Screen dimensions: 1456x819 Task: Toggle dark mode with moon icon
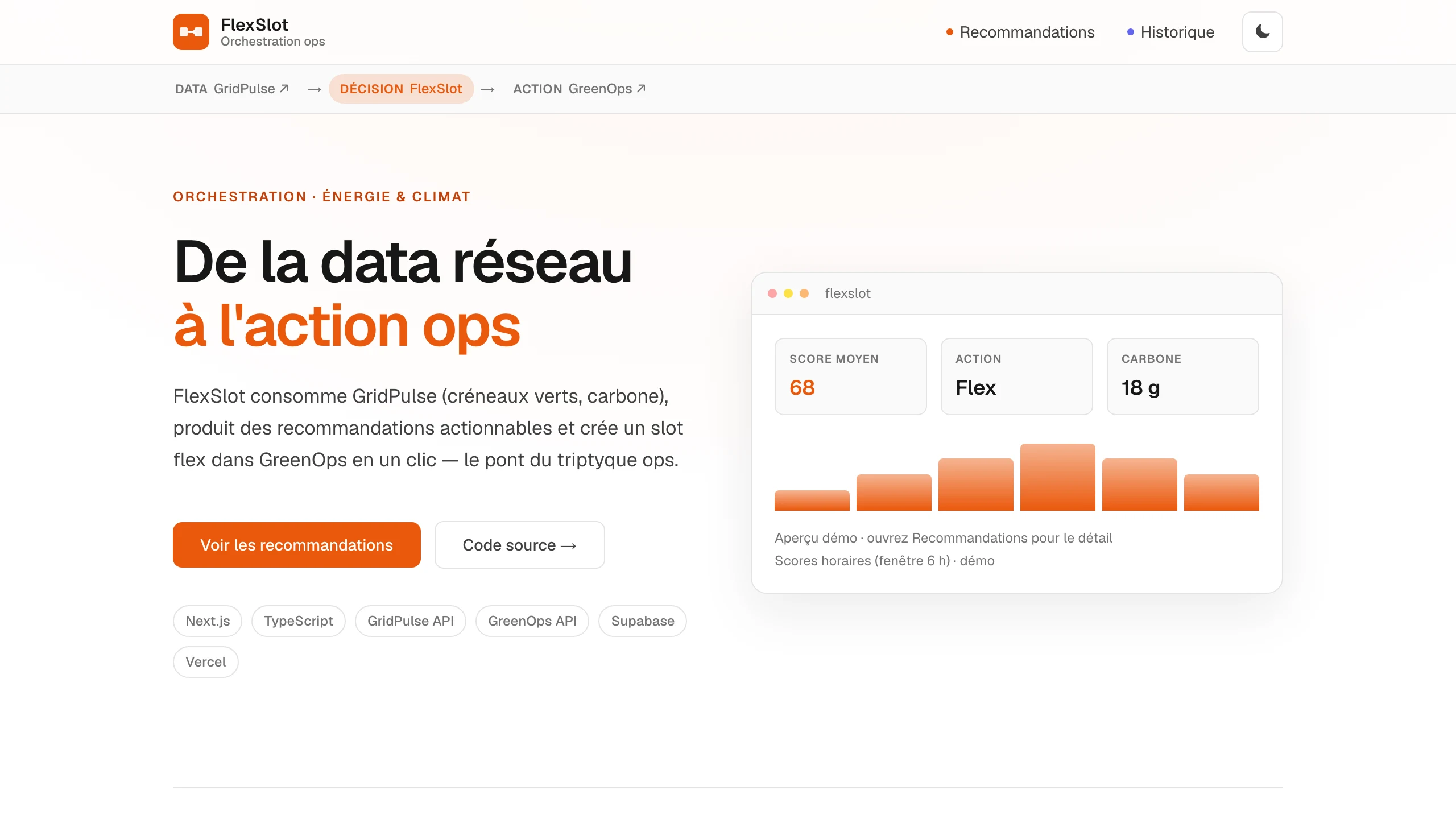(x=1262, y=32)
